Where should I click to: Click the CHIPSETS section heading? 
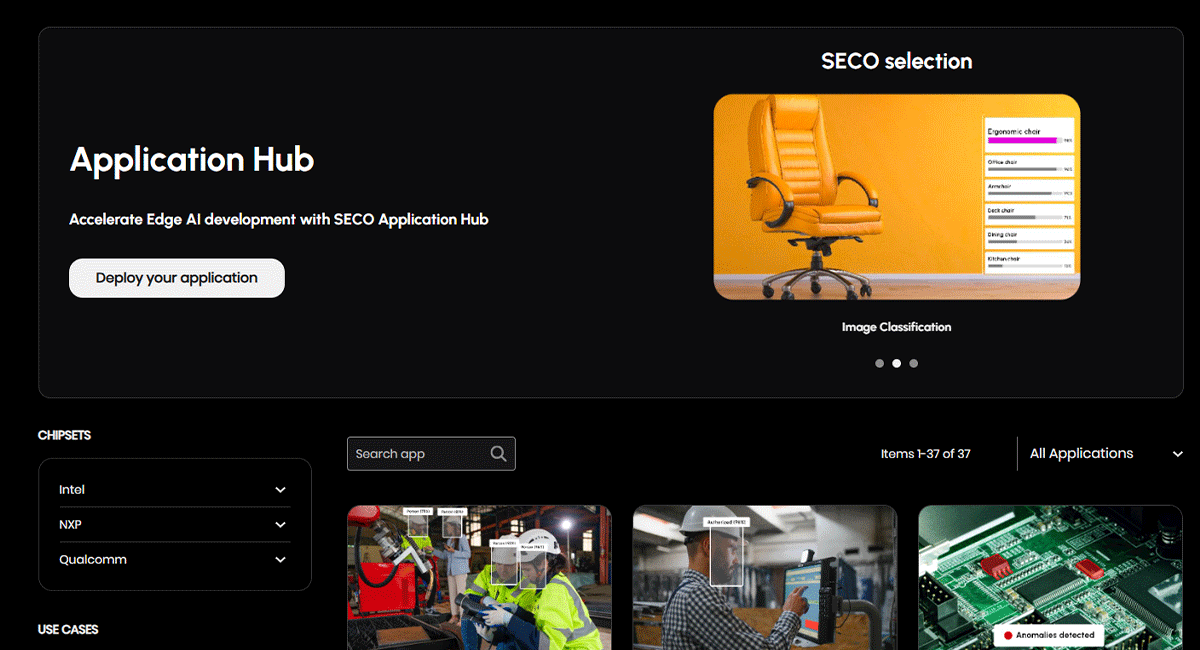[63, 435]
